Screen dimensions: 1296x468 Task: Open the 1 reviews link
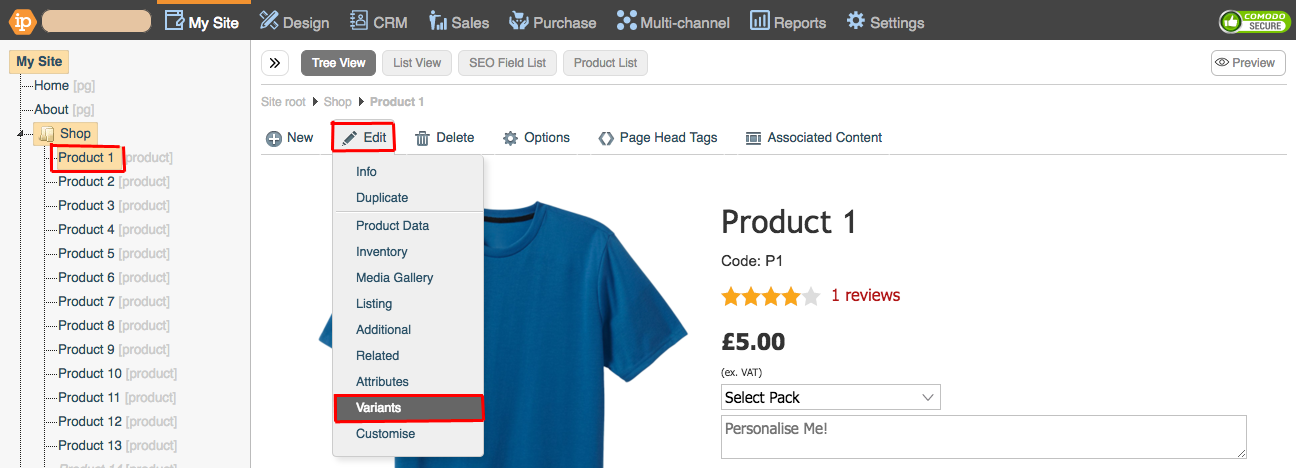(x=865, y=295)
